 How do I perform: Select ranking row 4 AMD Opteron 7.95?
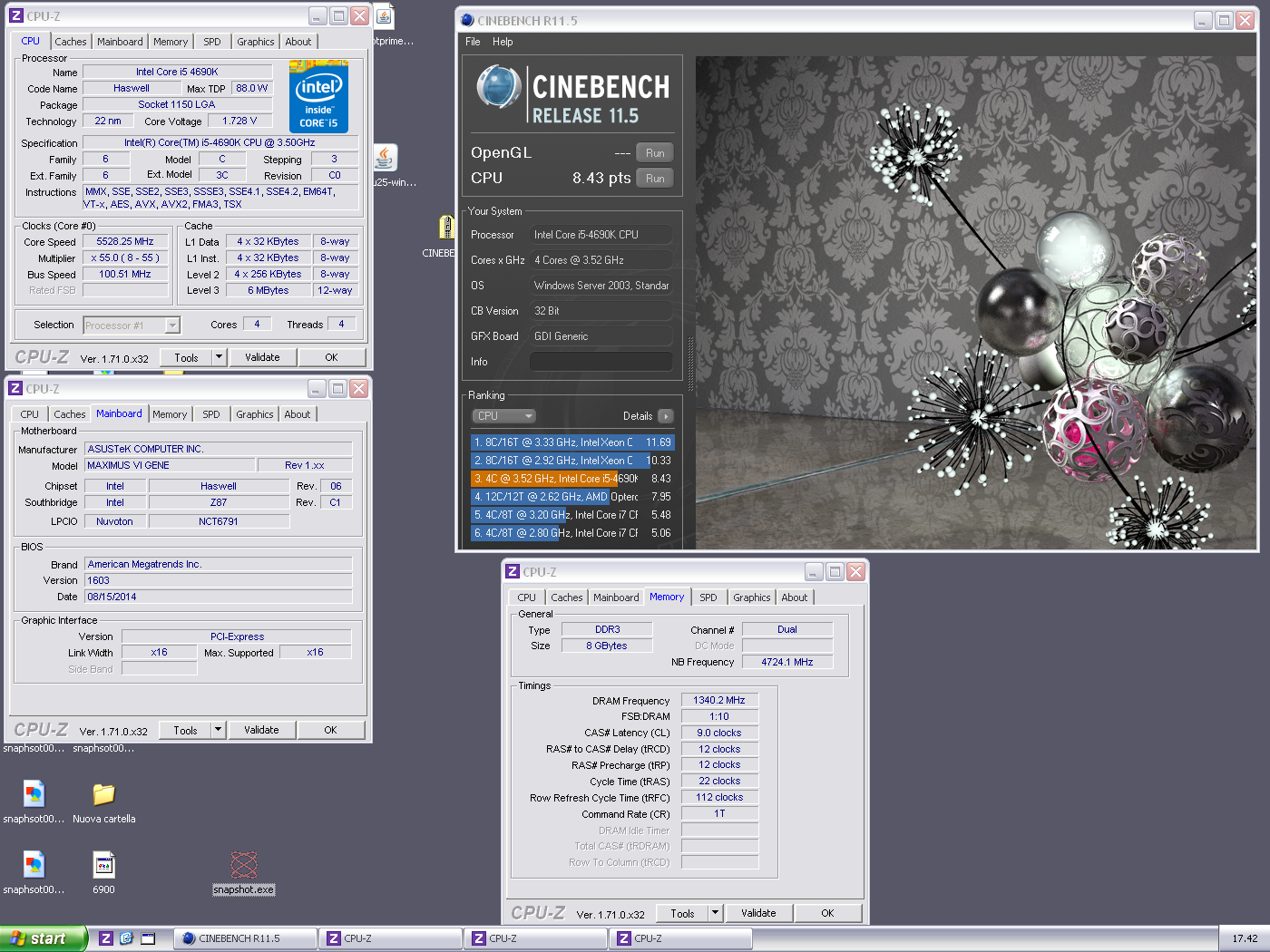(572, 497)
